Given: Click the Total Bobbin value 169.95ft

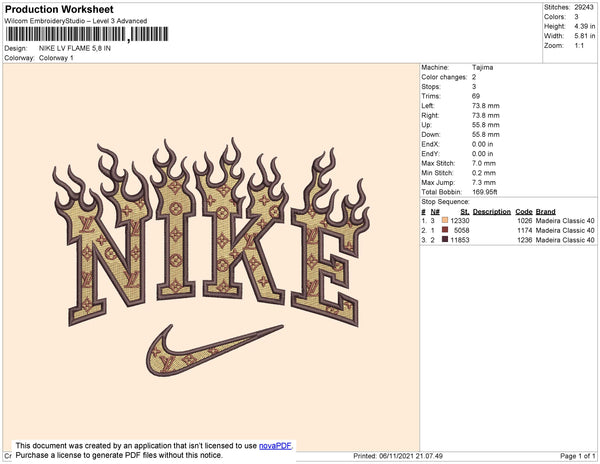Looking at the screenshot, I should tap(484, 192).
